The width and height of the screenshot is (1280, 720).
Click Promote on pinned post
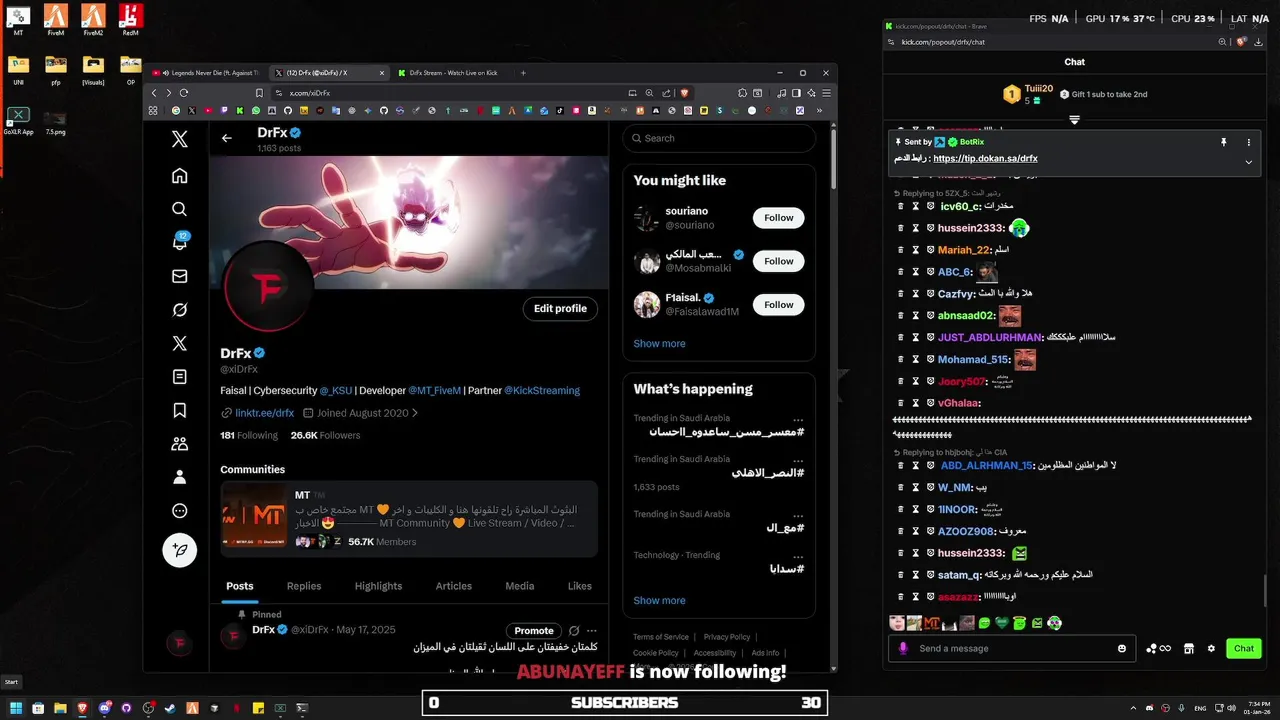click(534, 631)
